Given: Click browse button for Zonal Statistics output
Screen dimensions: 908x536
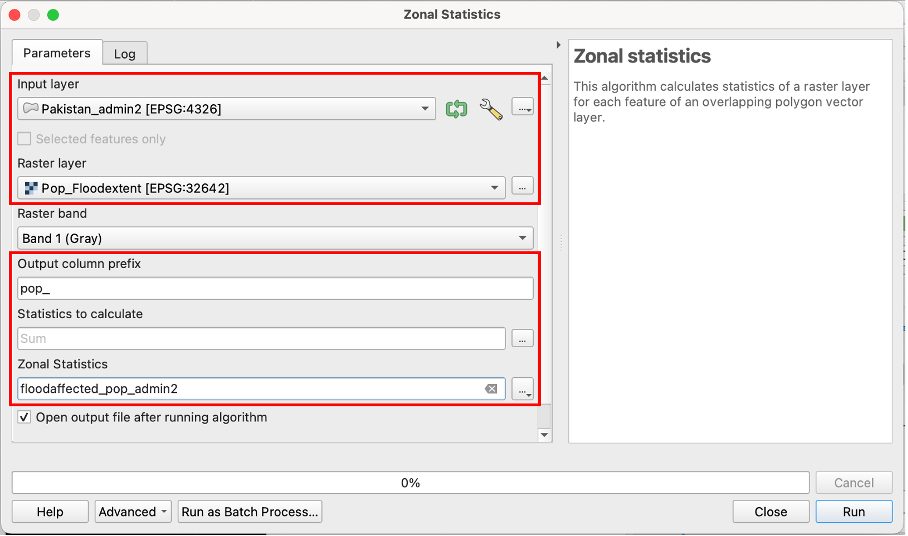Looking at the screenshot, I should (522, 389).
